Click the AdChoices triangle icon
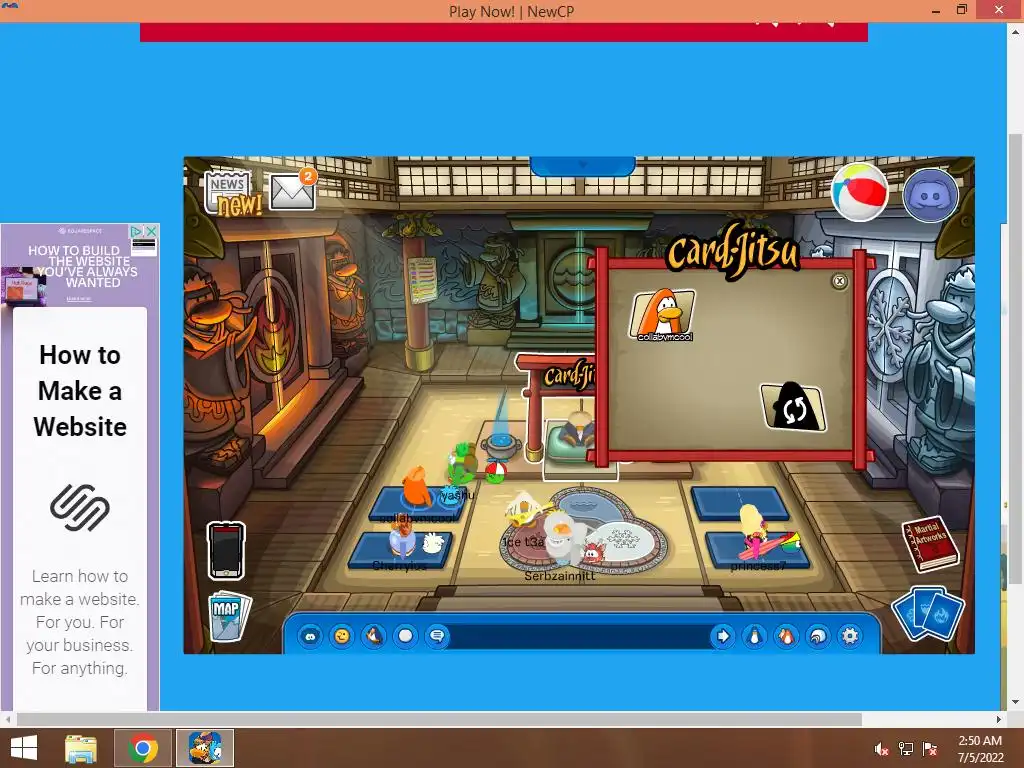Image resolution: width=1024 pixels, height=768 pixels. coord(136,231)
